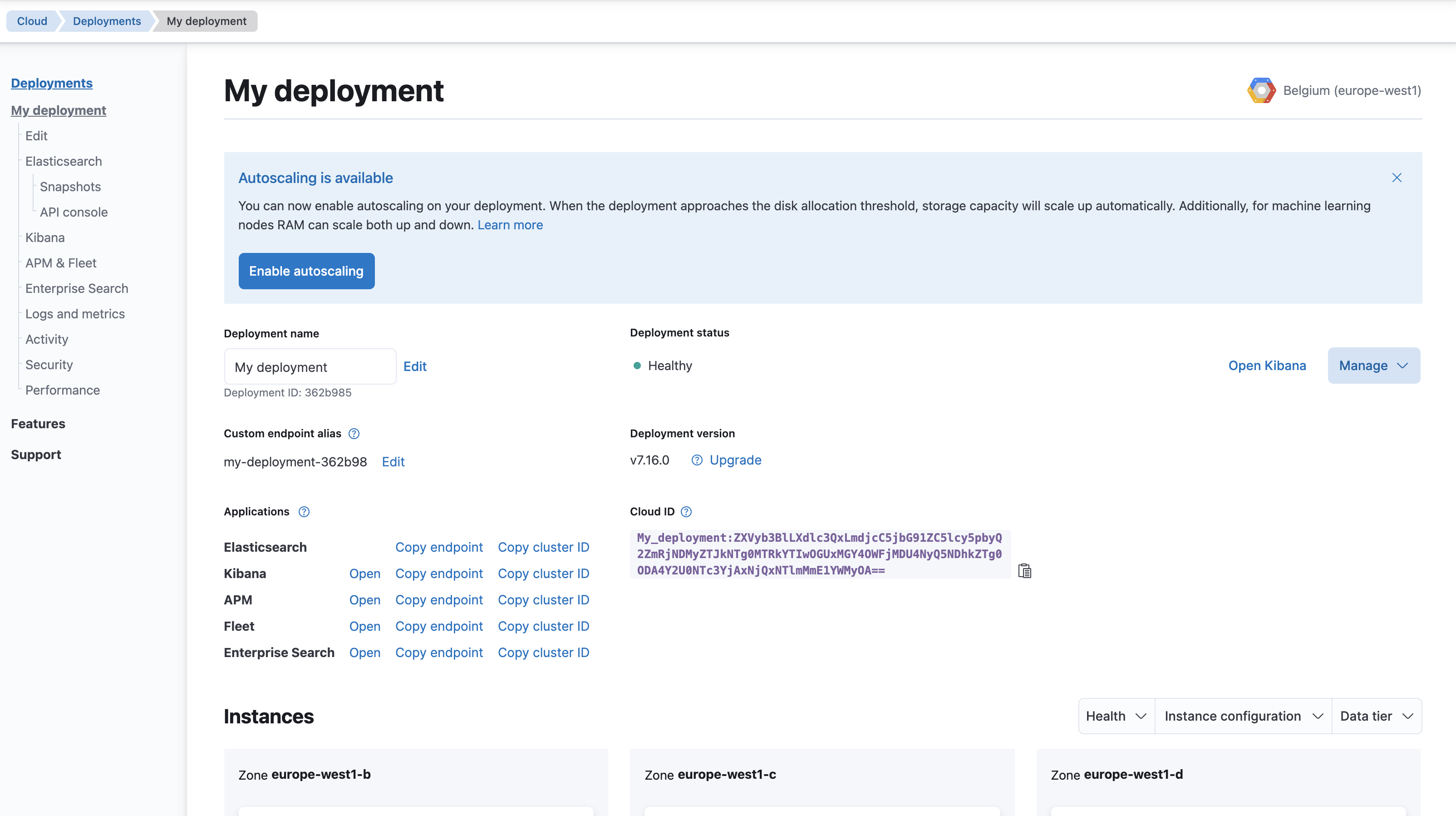Click Upgrade deployment version link
Viewport: 1456px width, 816px height.
tap(735, 460)
